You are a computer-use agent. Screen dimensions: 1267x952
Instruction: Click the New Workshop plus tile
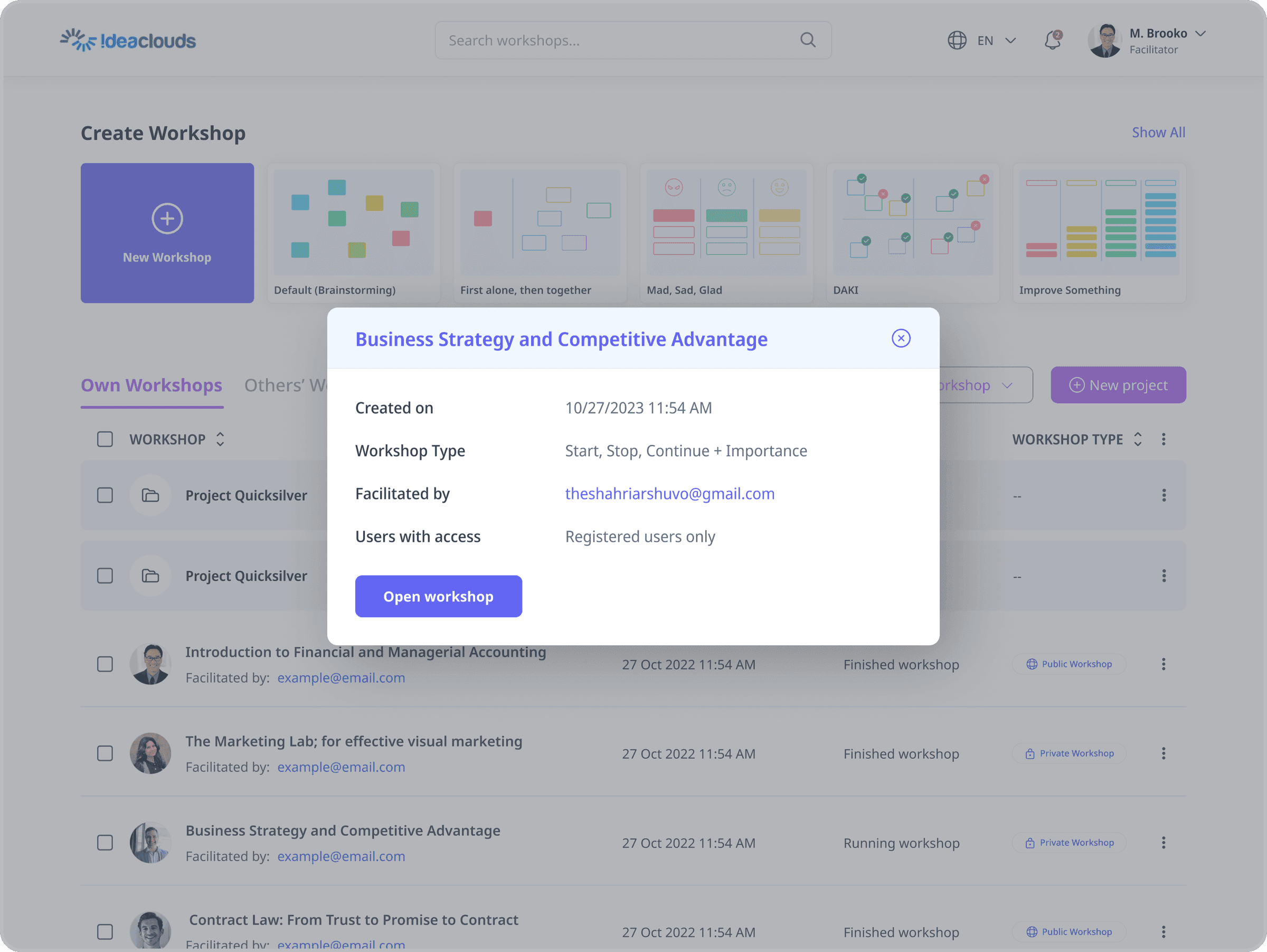click(167, 233)
